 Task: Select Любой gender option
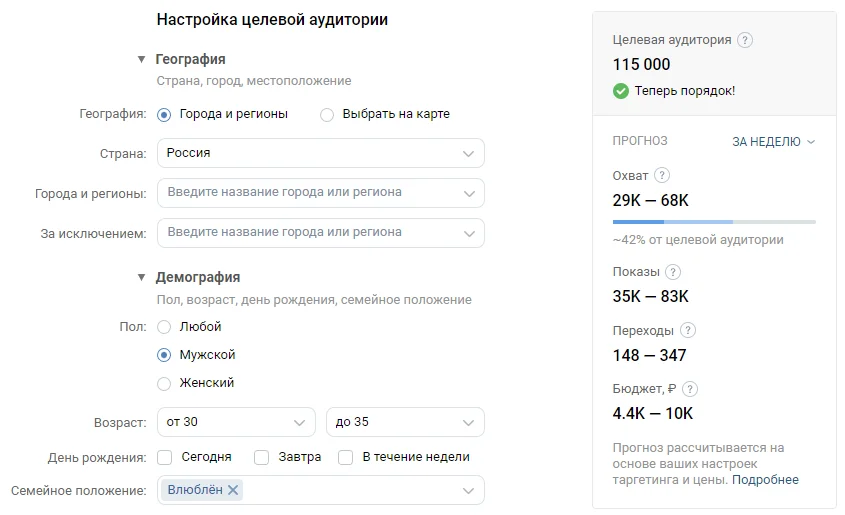pos(165,327)
